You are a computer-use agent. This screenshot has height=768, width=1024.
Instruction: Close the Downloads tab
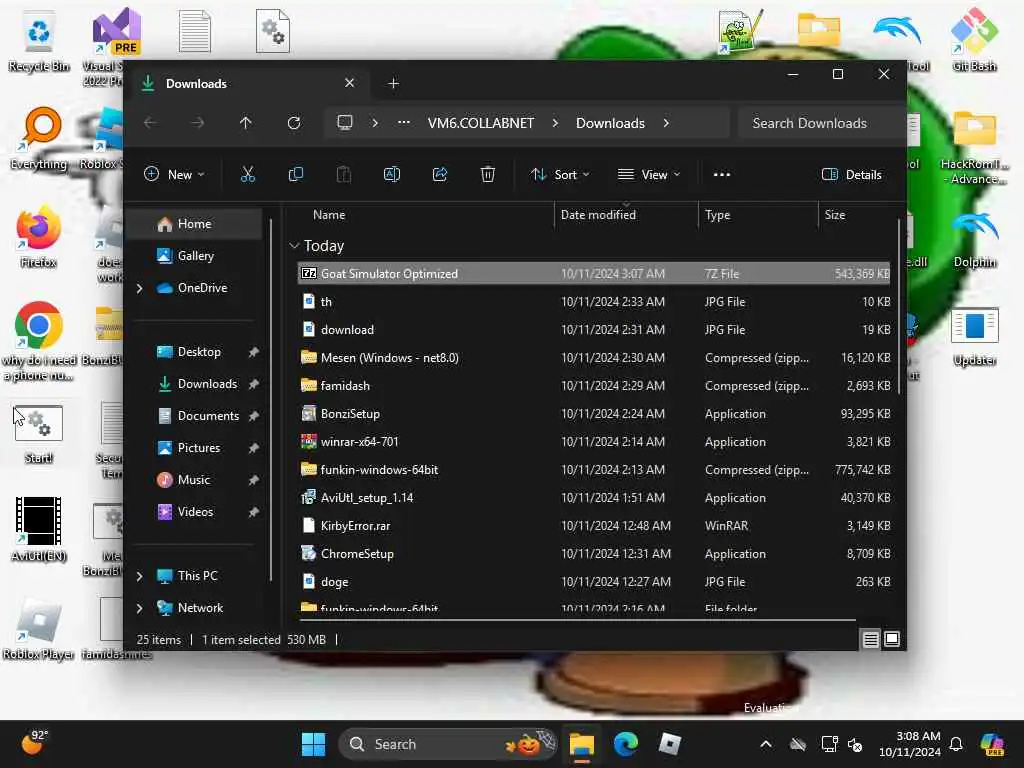click(349, 83)
